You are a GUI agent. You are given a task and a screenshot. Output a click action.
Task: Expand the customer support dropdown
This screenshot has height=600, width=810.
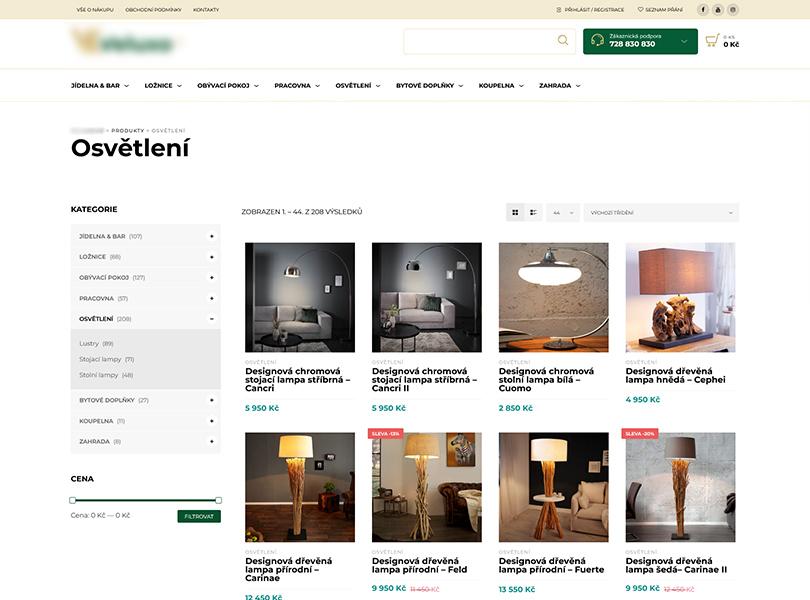683,41
